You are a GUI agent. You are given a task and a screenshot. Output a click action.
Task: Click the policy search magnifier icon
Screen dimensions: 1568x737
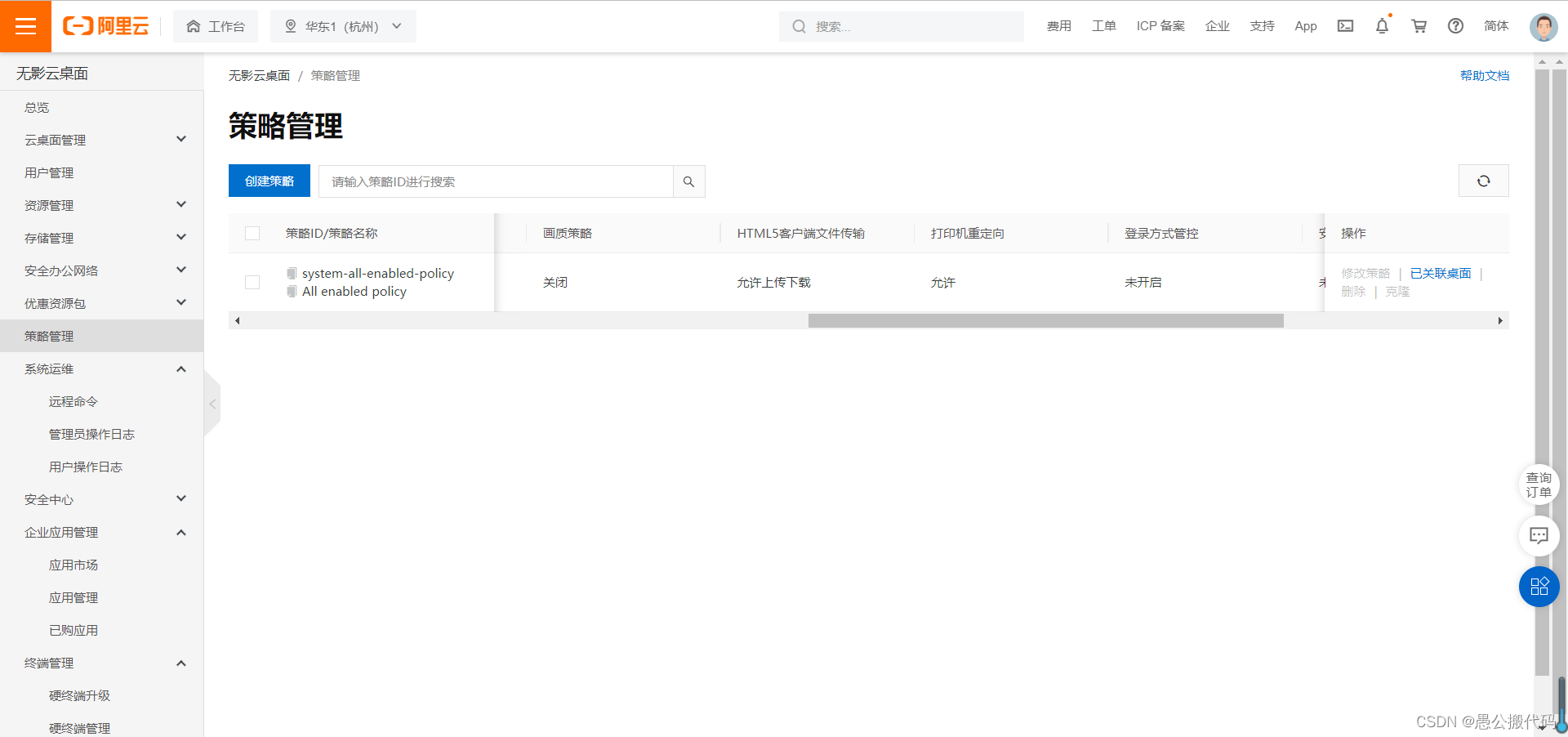coord(688,181)
